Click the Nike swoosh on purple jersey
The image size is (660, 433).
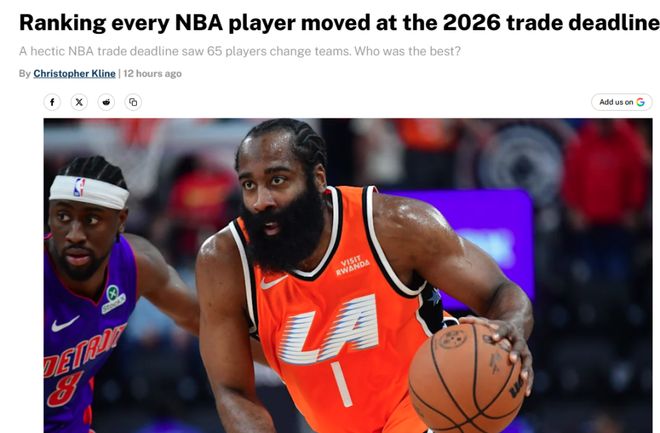[64, 324]
